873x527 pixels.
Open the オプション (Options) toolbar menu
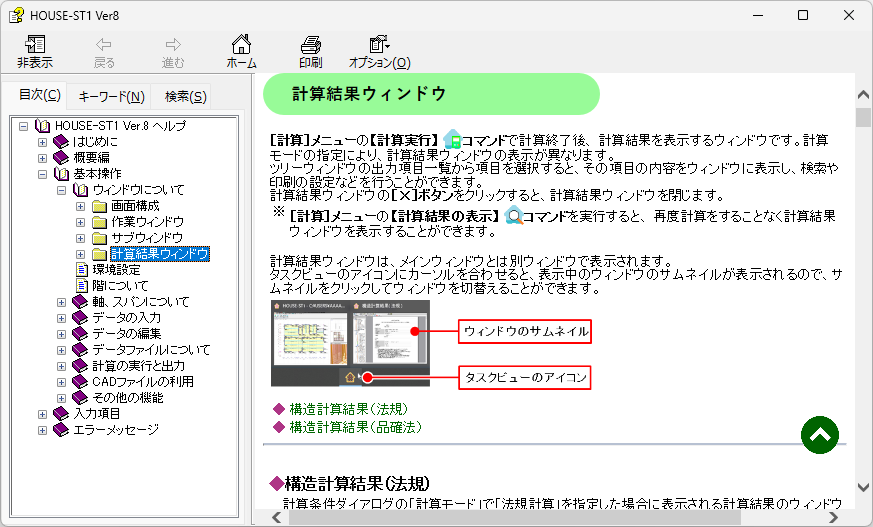379,45
